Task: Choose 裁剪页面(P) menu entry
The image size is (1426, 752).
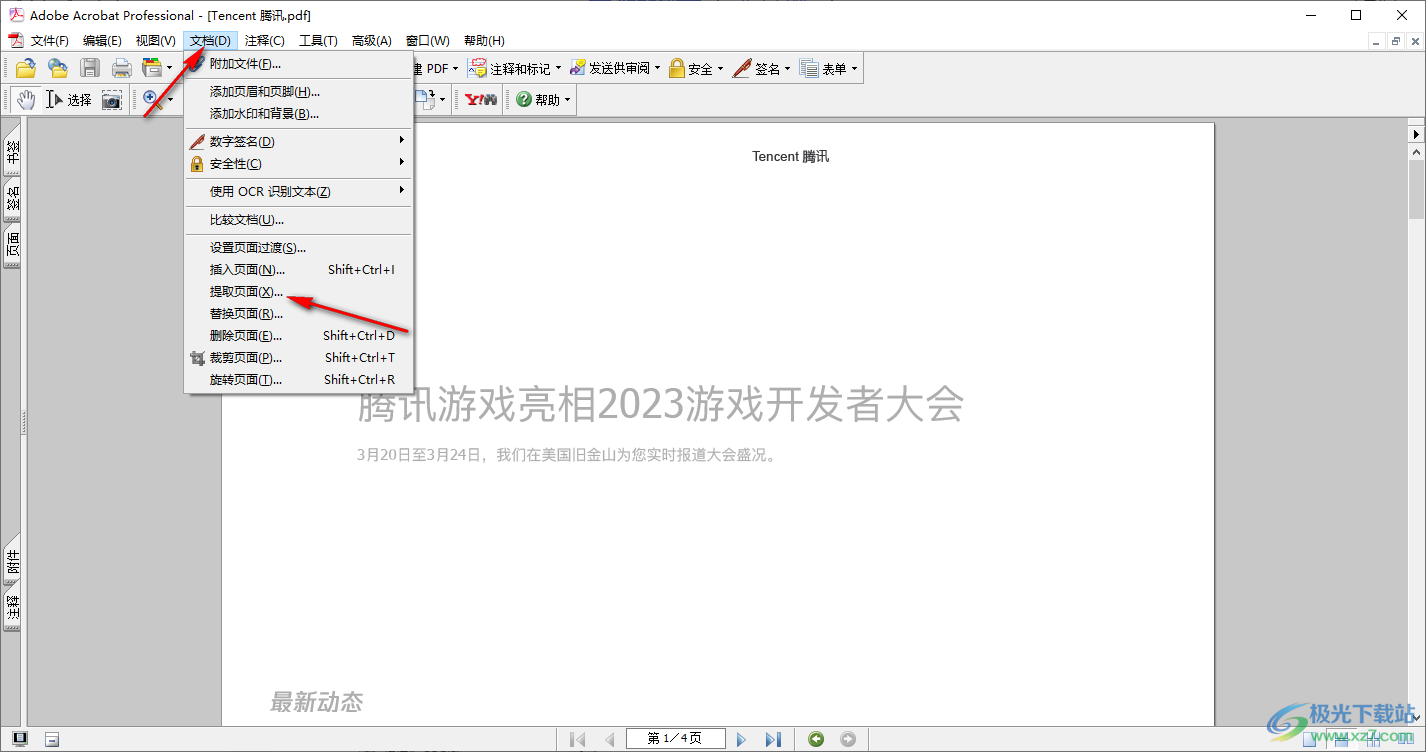Action: tap(299, 358)
